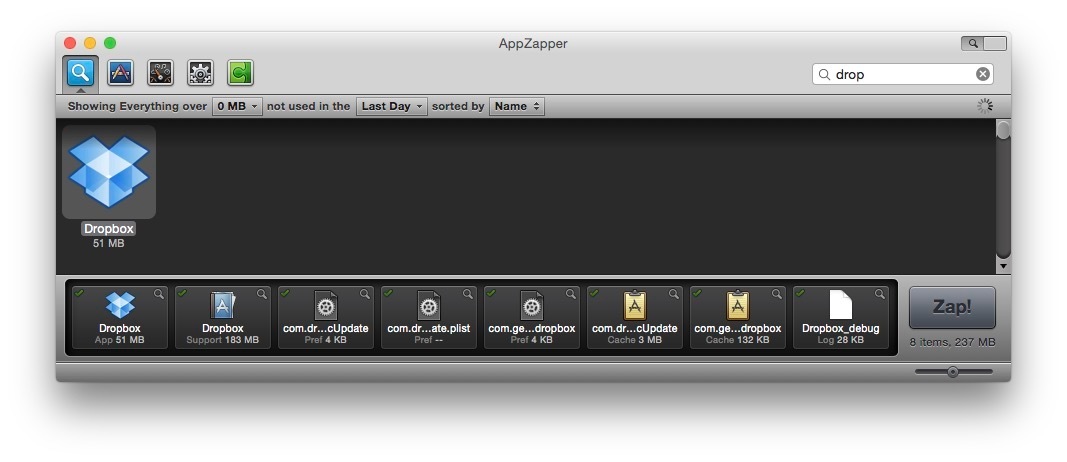This screenshot has width=1067, height=462.
Task: Uncheck the com.ge...dropbox Pref 4 KB item
Action: (491, 293)
